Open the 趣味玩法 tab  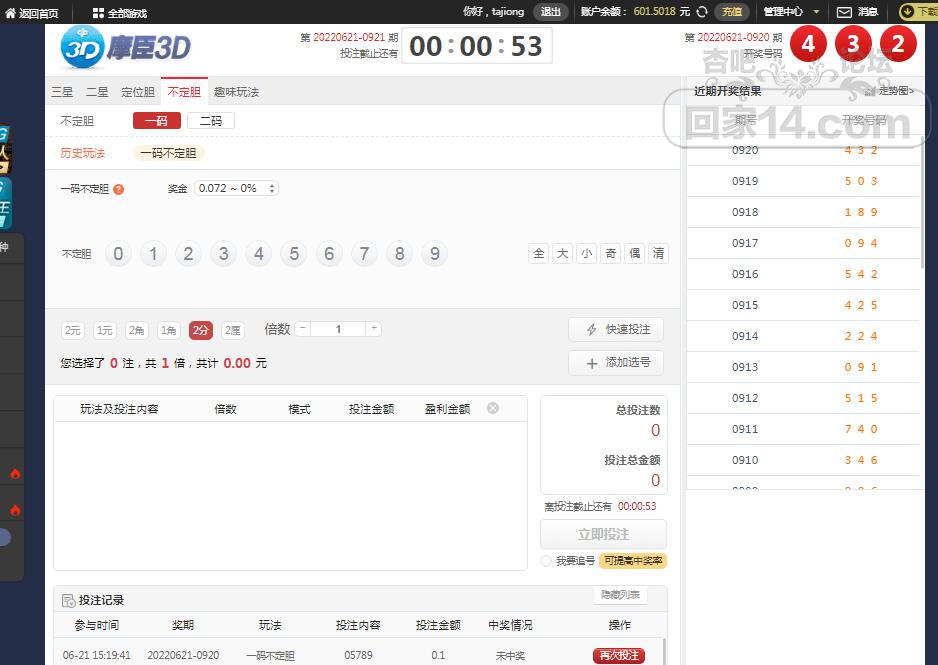point(236,92)
